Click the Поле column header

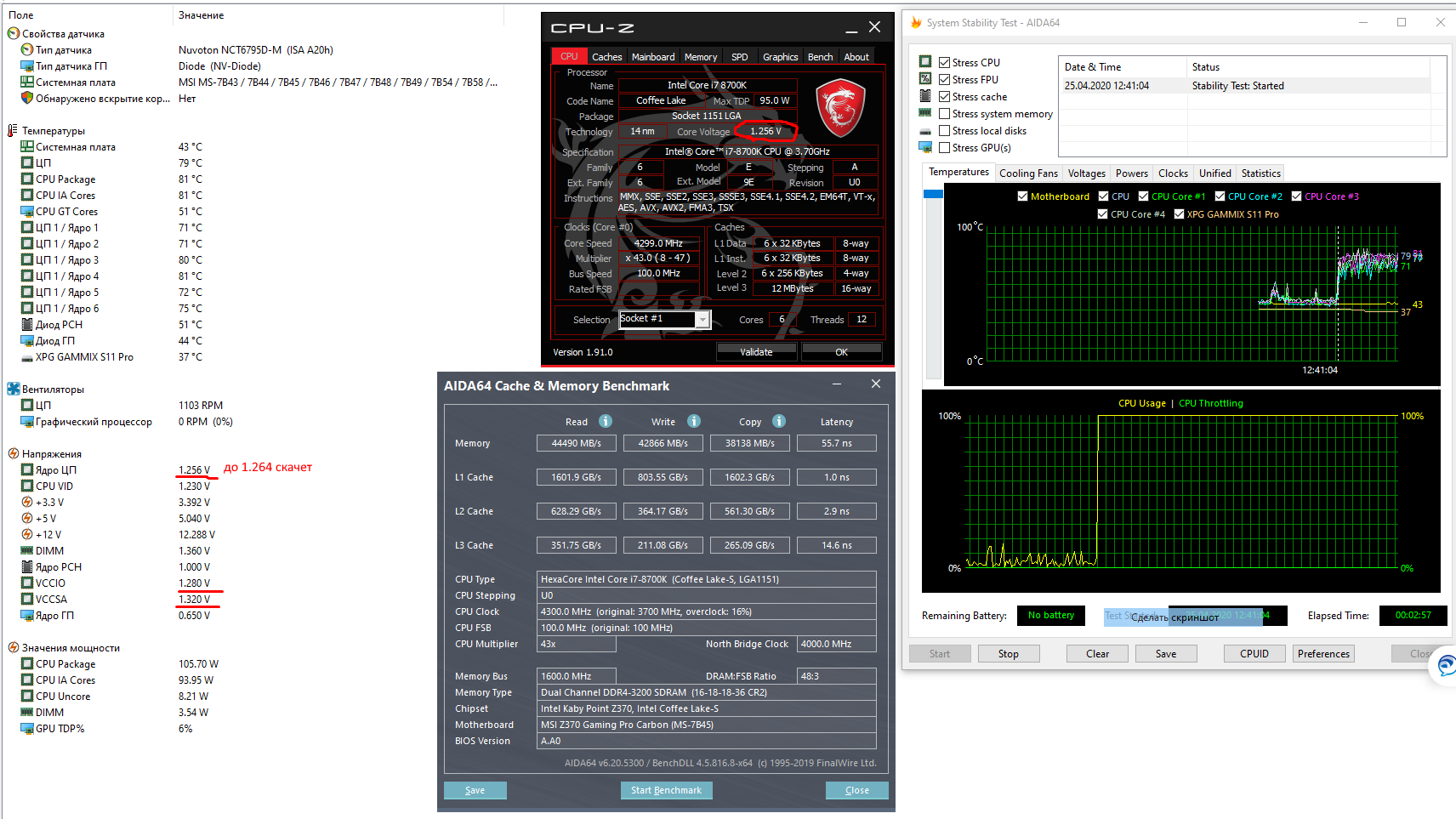click(88, 15)
